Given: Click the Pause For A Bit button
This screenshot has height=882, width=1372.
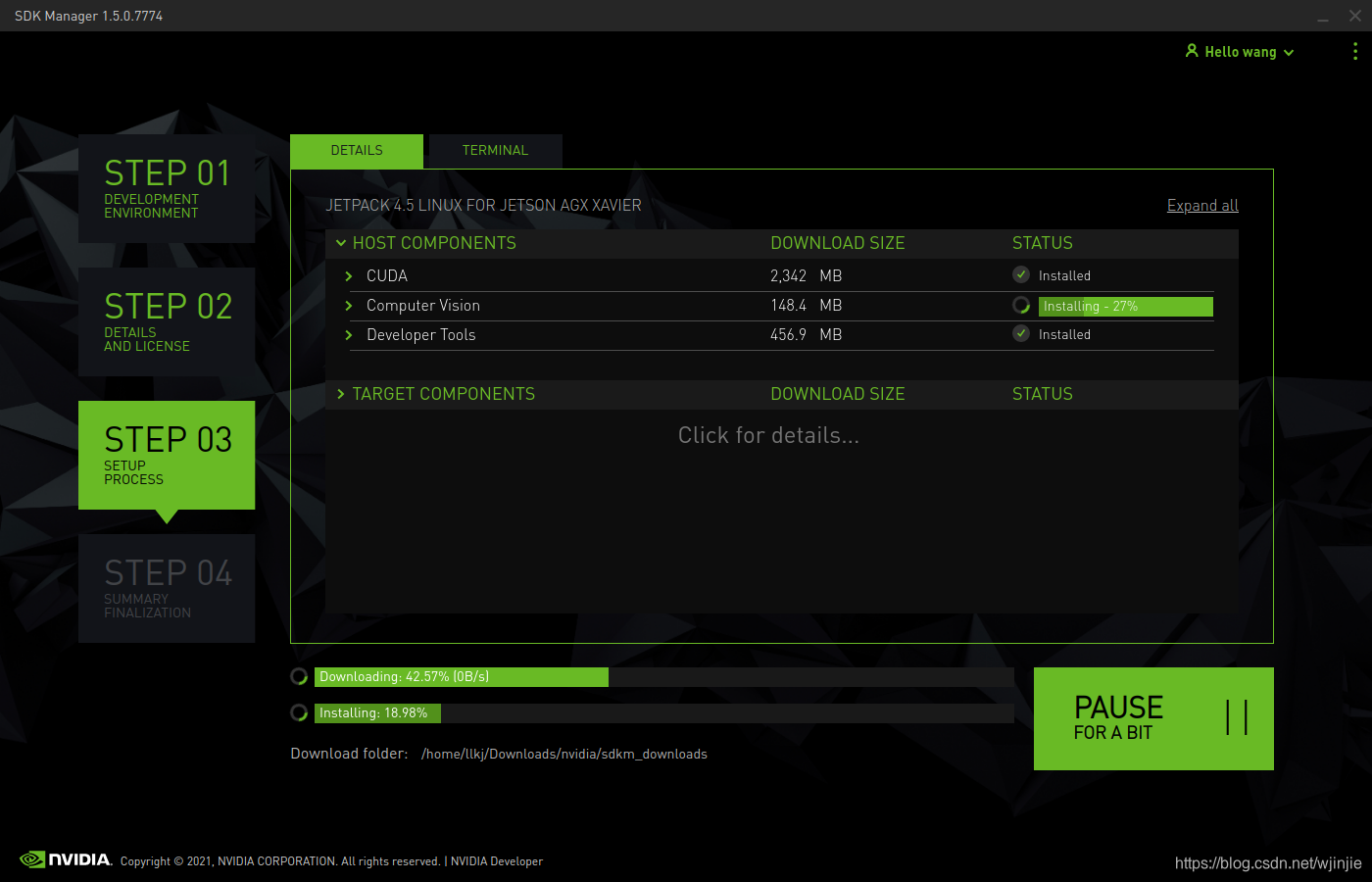Looking at the screenshot, I should point(1153,718).
